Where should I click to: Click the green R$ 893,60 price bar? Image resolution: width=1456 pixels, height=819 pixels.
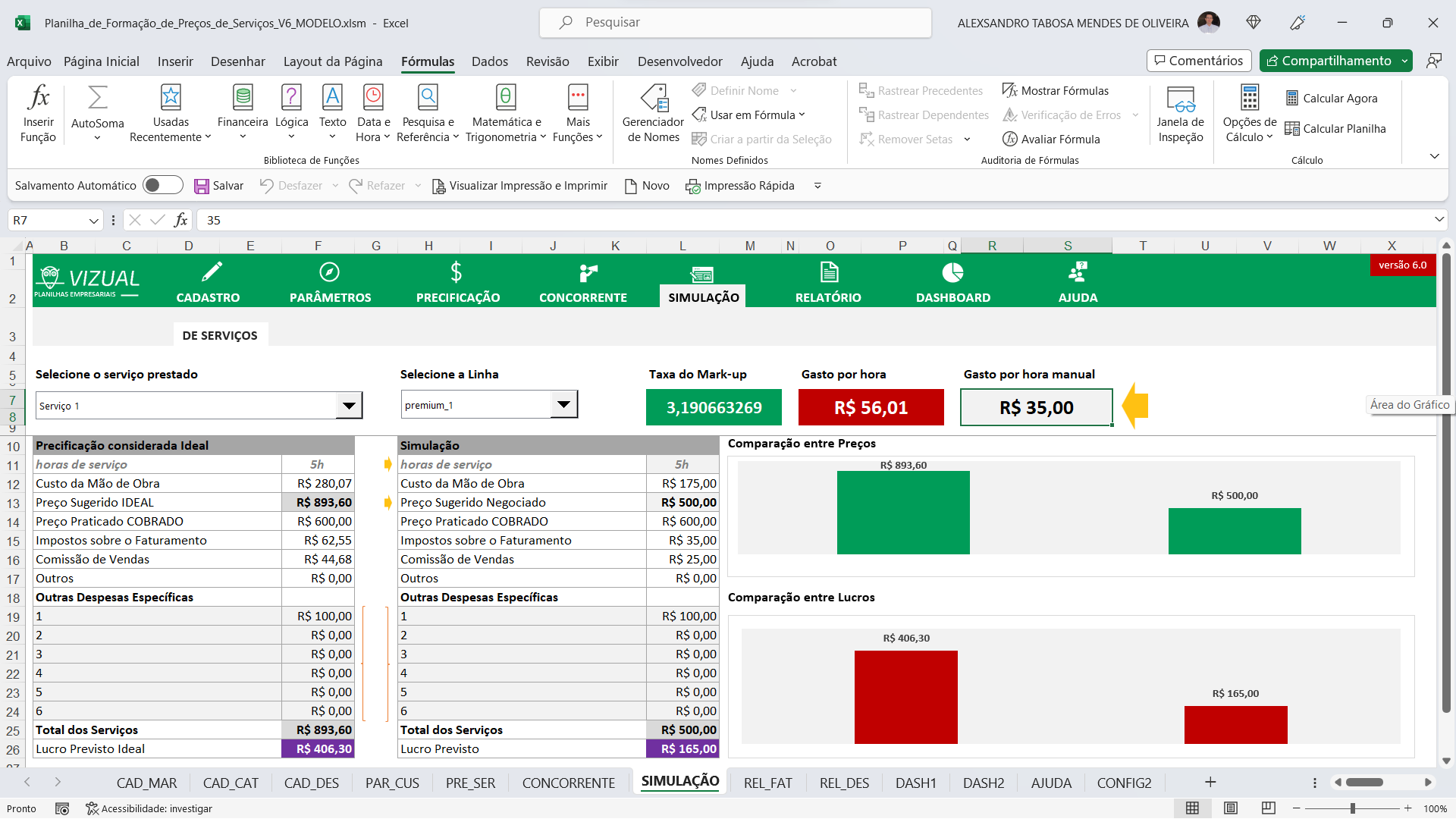(x=903, y=513)
